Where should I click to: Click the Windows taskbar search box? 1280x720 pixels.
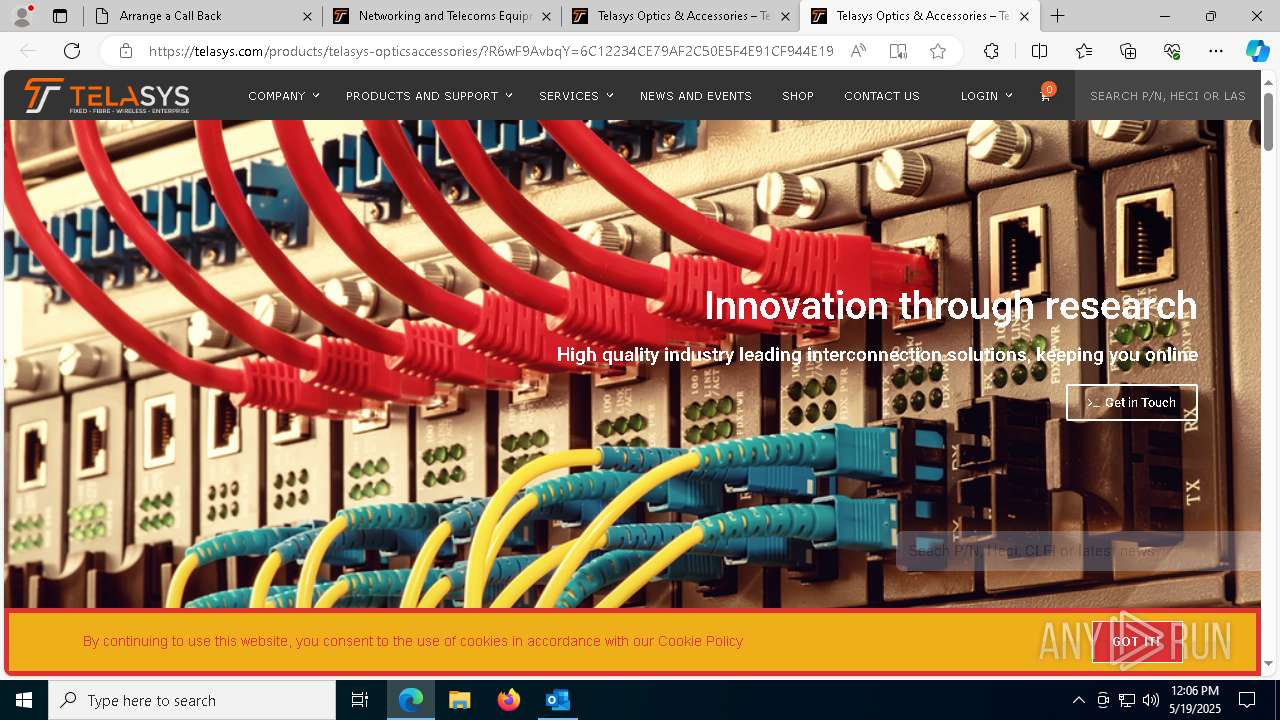(192, 700)
